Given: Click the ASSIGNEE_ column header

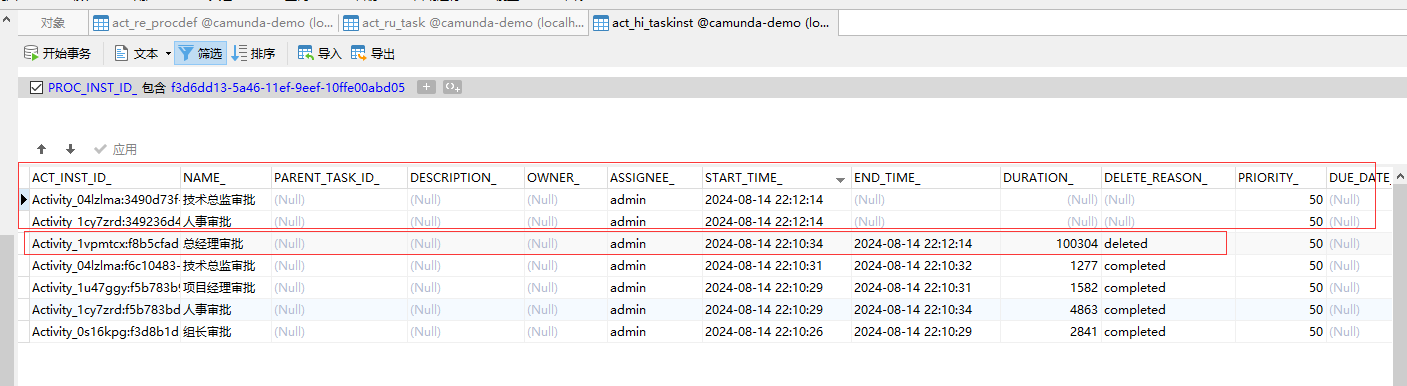Looking at the screenshot, I should [654, 178].
